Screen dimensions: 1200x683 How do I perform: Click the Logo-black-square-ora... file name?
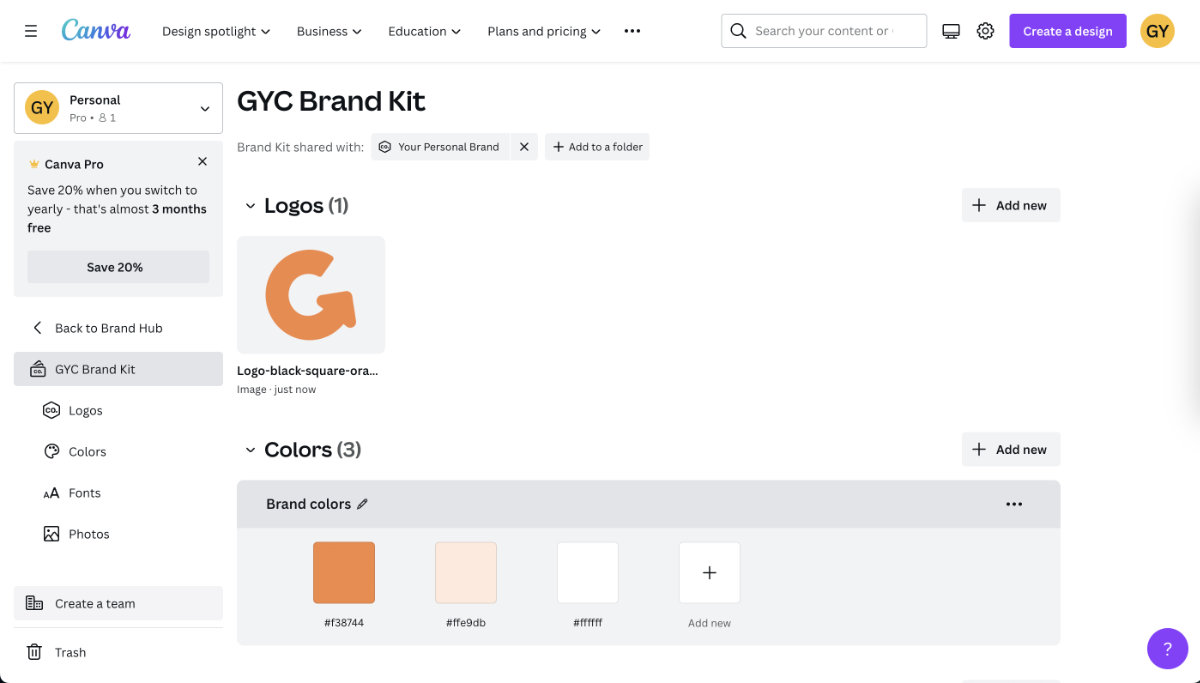308,370
